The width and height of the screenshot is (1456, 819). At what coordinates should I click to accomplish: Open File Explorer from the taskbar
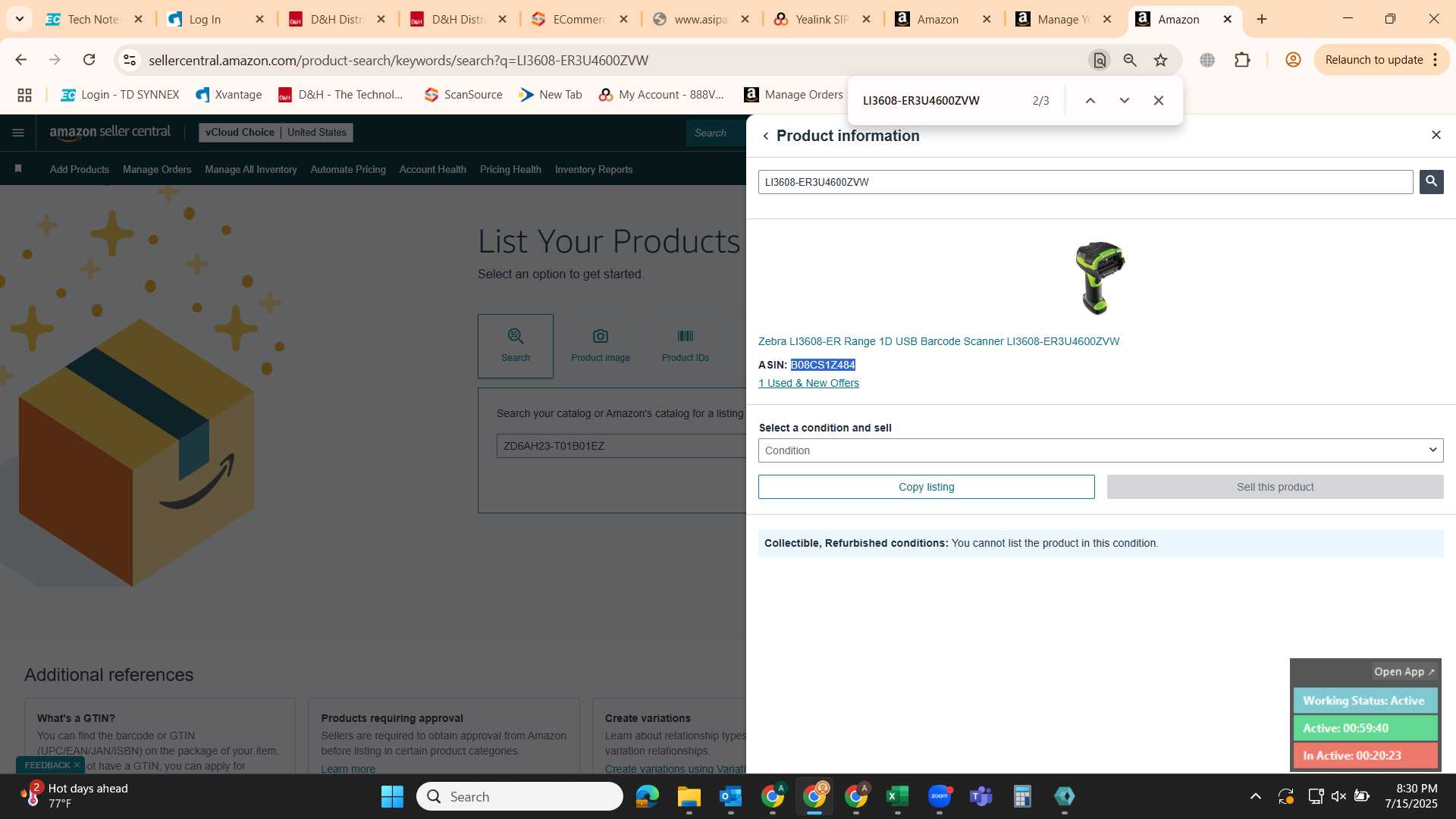pyautogui.click(x=689, y=796)
